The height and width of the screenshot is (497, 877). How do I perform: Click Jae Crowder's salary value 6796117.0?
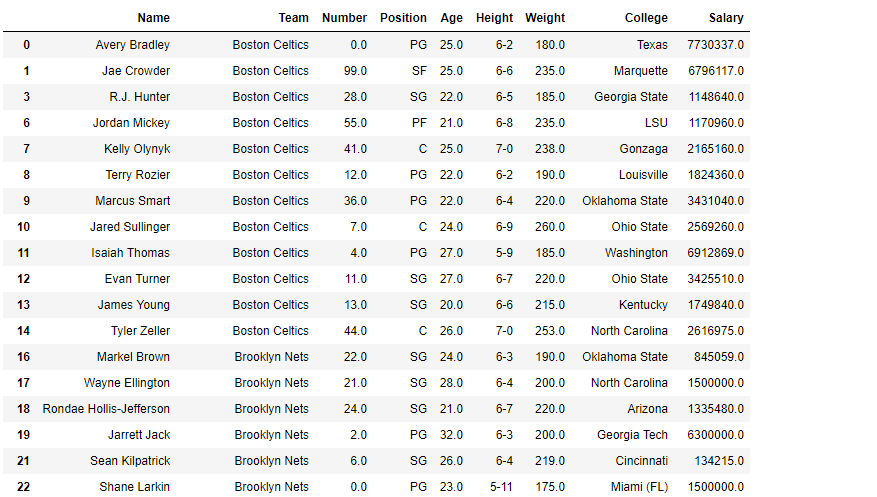[x=715, y=71]
